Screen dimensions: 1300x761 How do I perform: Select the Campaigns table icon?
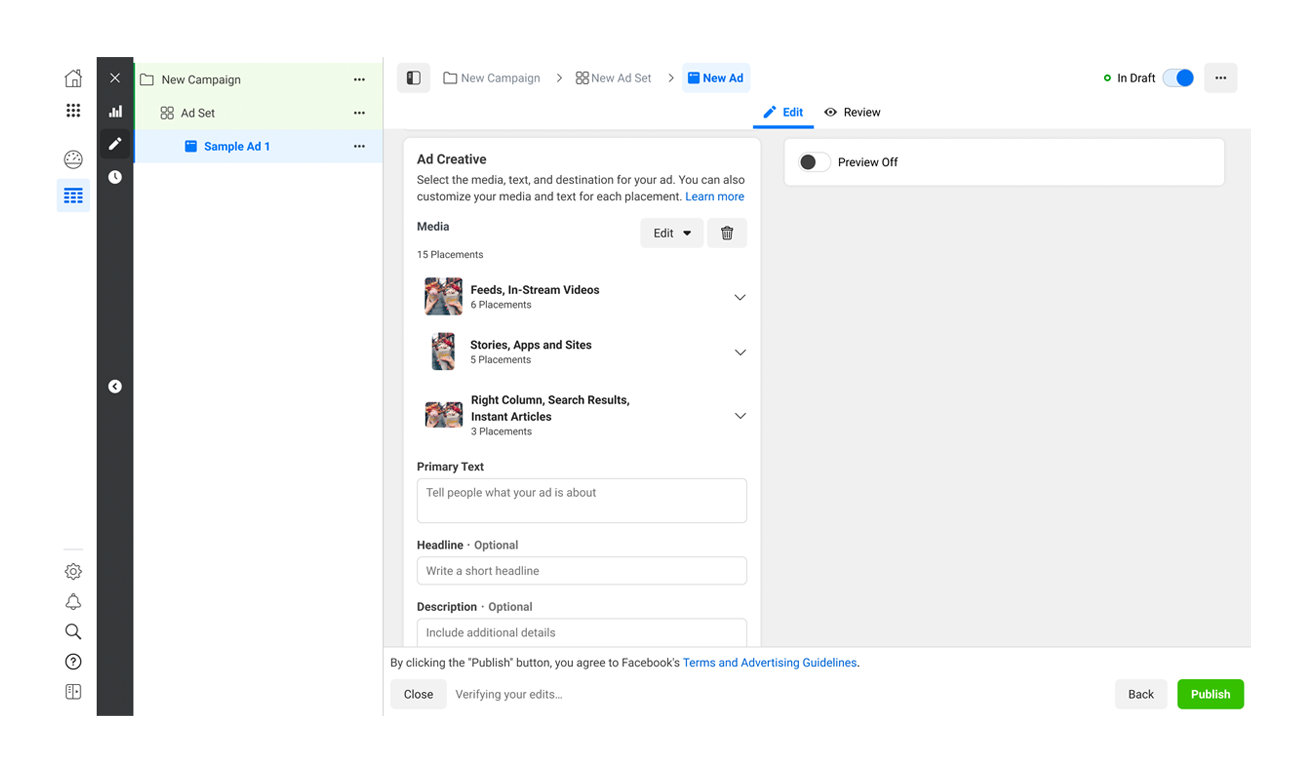click(x=73, y=196)
